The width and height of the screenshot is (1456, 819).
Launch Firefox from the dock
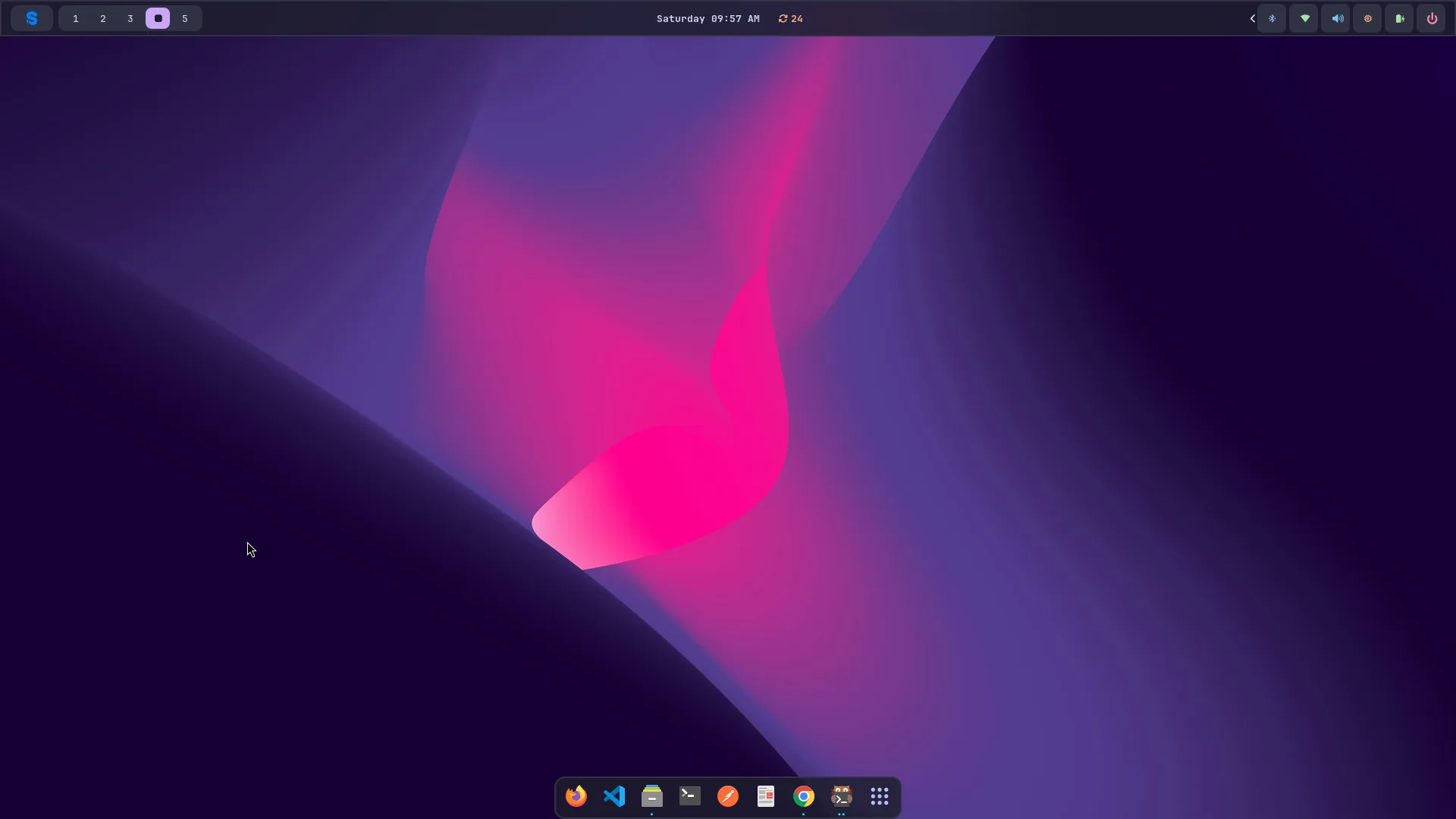click(576, 796)
